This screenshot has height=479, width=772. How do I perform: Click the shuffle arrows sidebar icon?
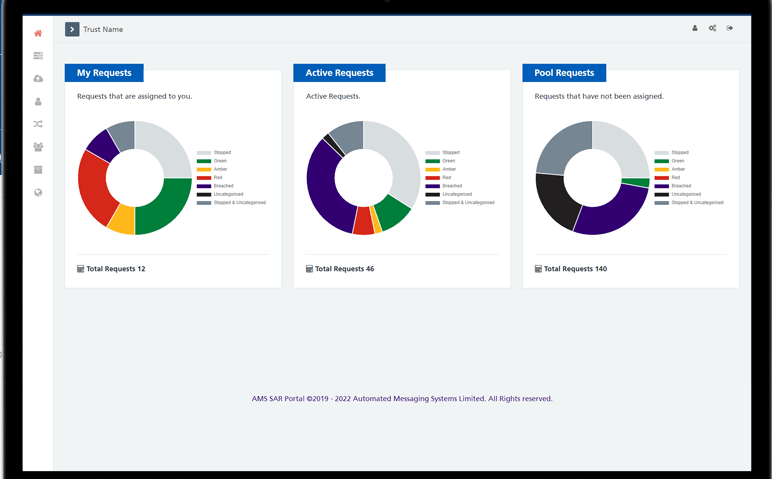coord(38,124)
